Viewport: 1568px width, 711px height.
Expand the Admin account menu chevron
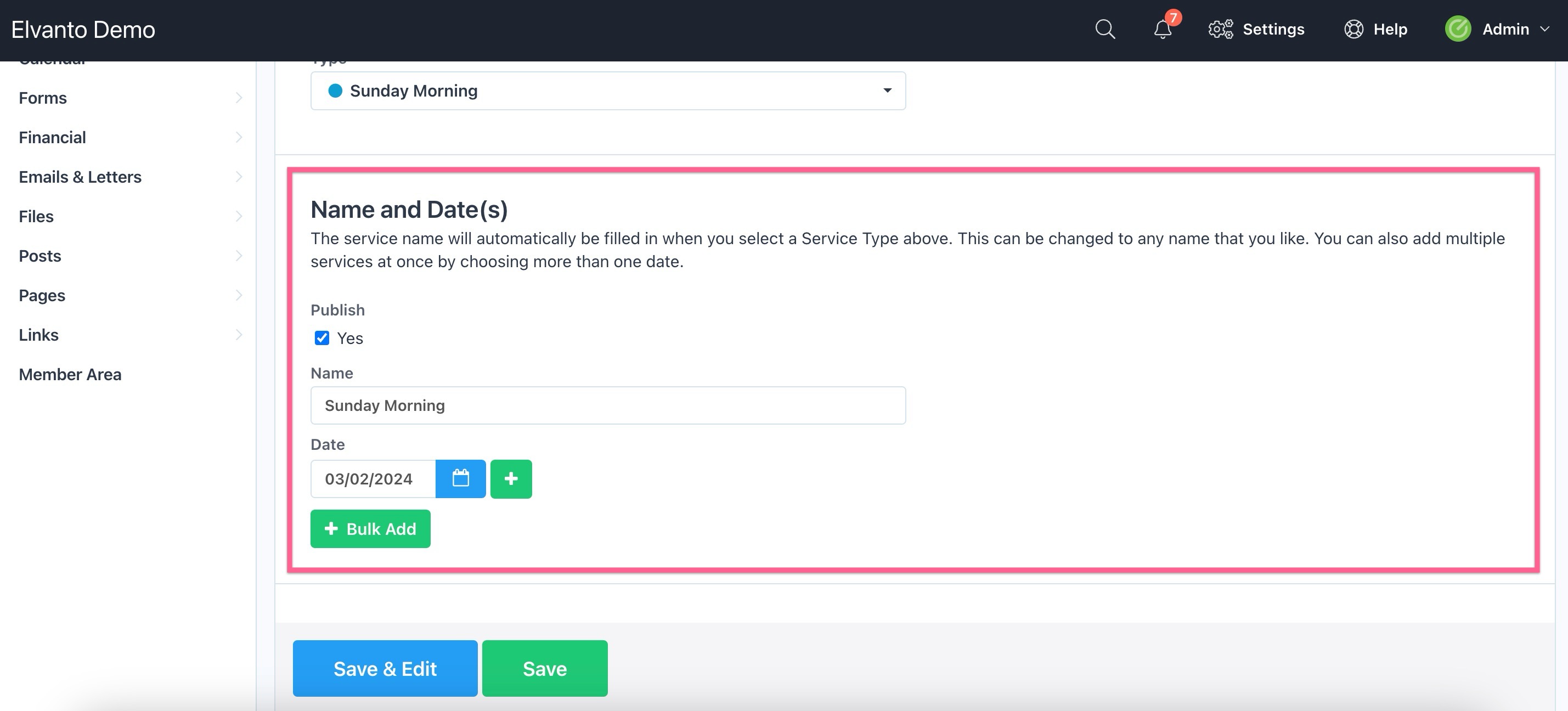1545,29
